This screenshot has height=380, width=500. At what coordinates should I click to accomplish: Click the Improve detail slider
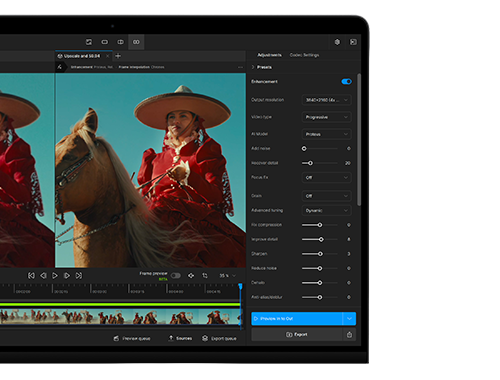[320, 239]
